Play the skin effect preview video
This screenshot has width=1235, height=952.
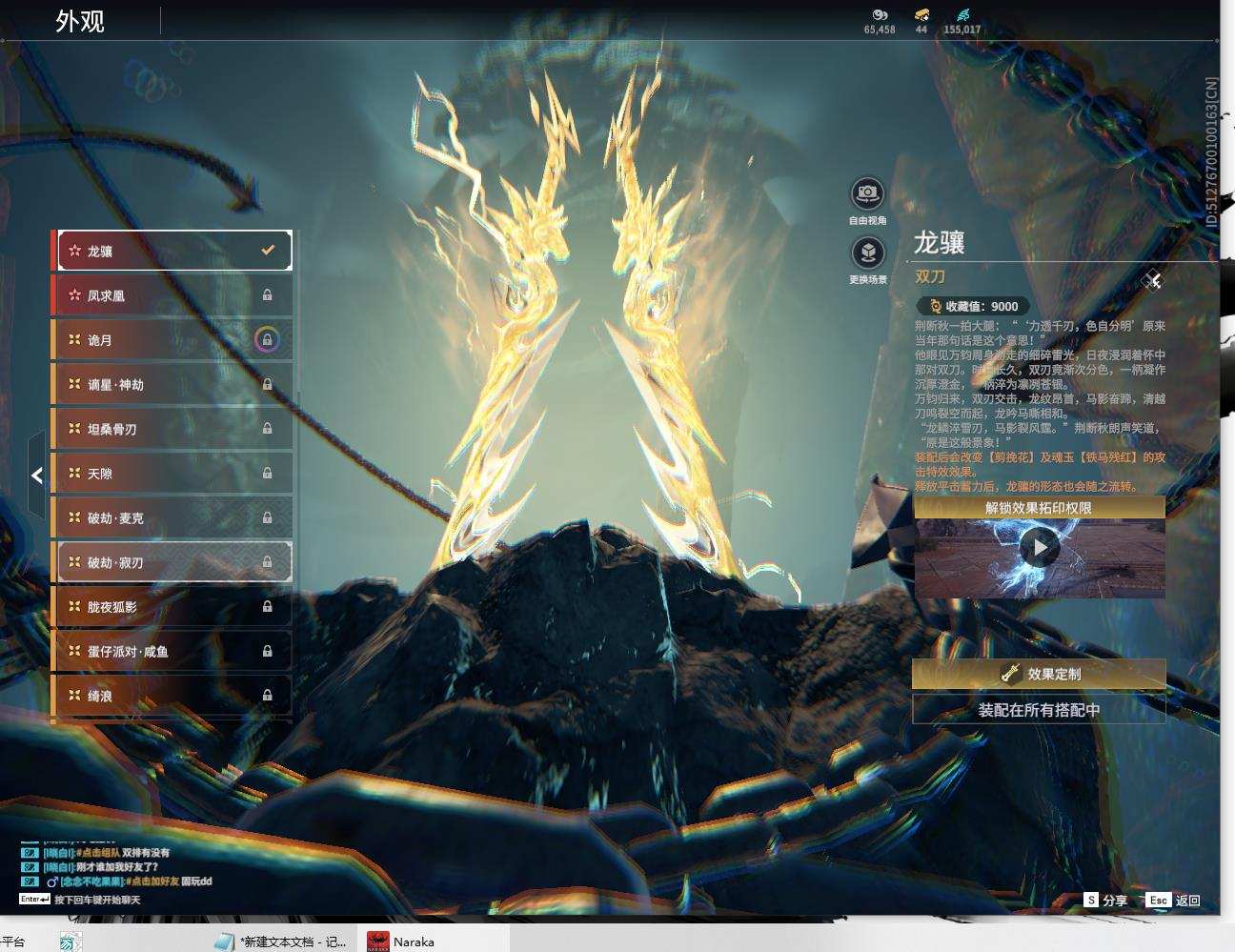click(1039, 547)
